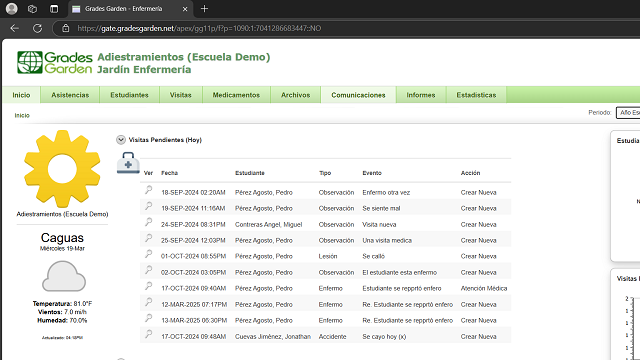Click Crear Nueva for 19-SEP-2024 visit
640x360 pixels.
click(x=478, y=208)
